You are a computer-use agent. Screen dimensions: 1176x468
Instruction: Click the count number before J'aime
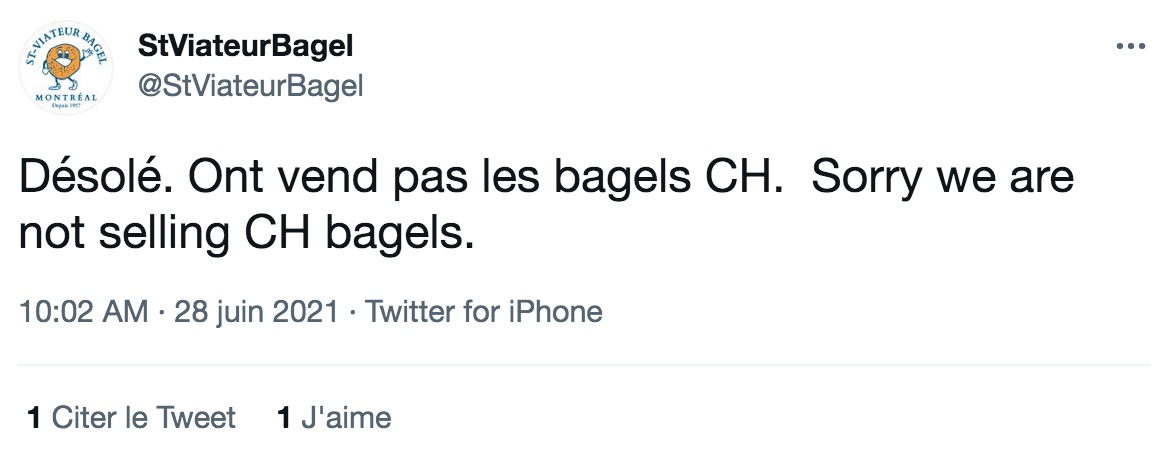pos(284,418)
